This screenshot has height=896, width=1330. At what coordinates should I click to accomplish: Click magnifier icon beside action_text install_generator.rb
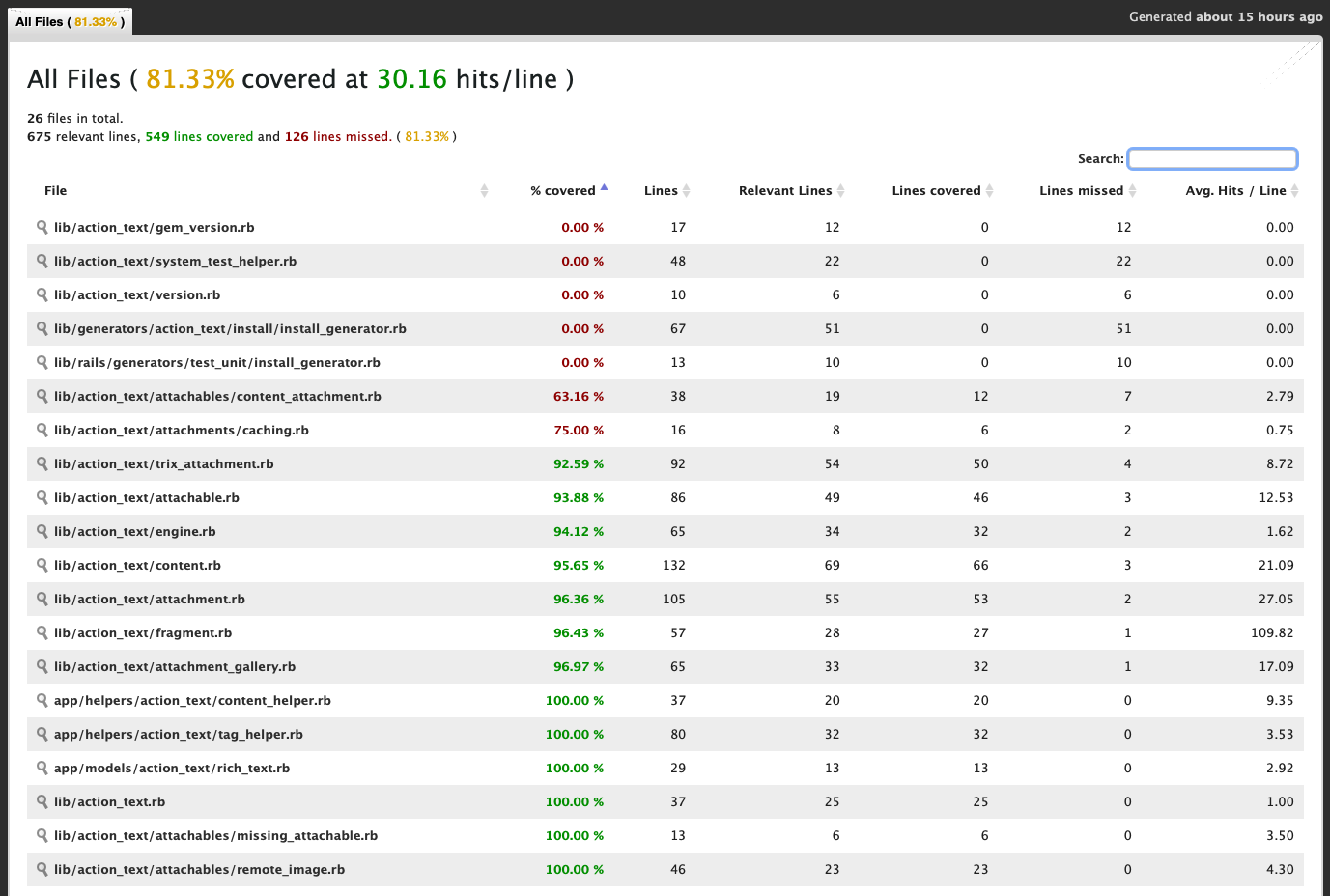click(42, 328)
